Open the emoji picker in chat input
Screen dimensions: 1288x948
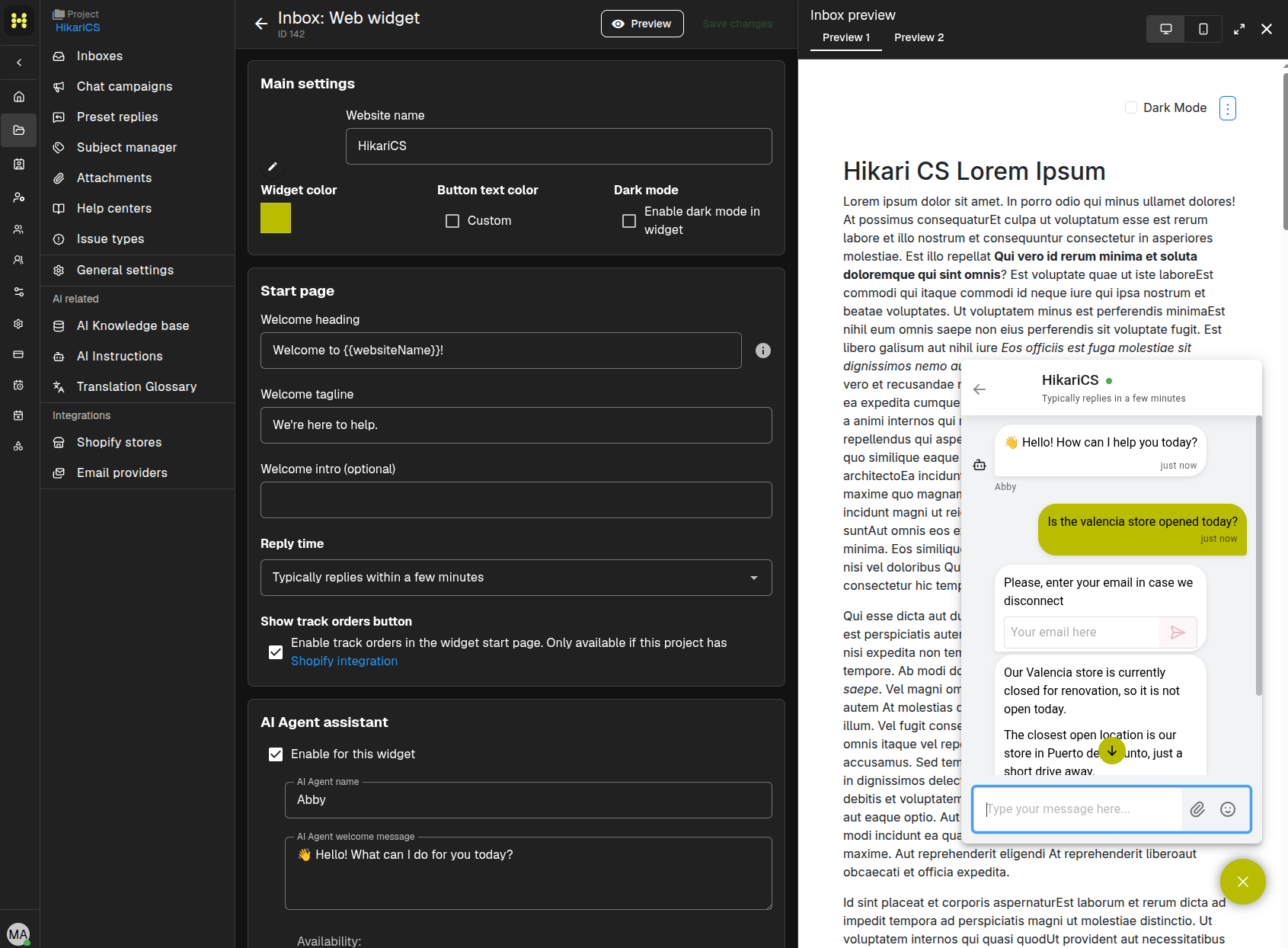point(1228,809)
